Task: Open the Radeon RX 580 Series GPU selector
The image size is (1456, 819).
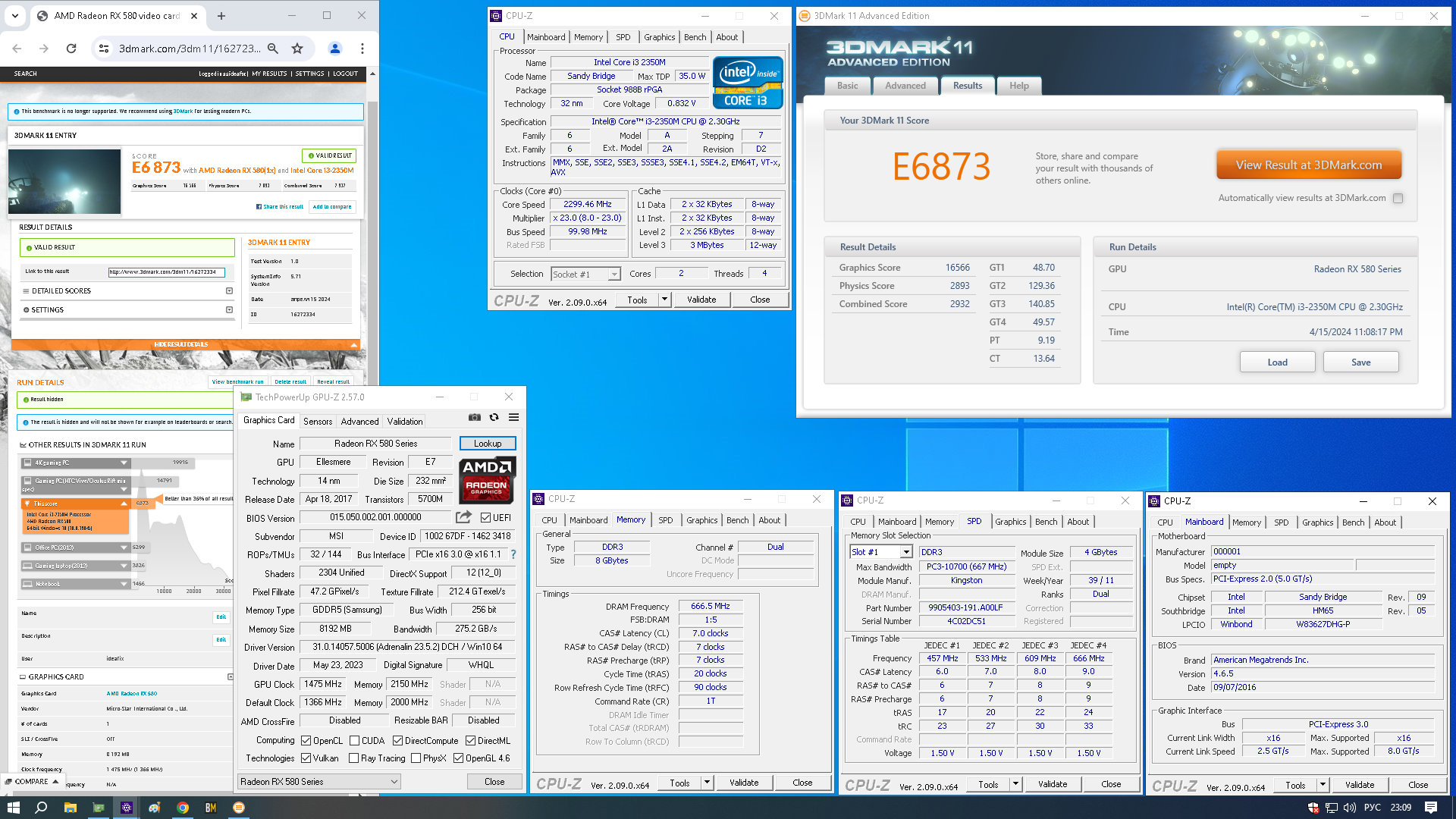Action: pyautogui.click(x=319, y=782)
